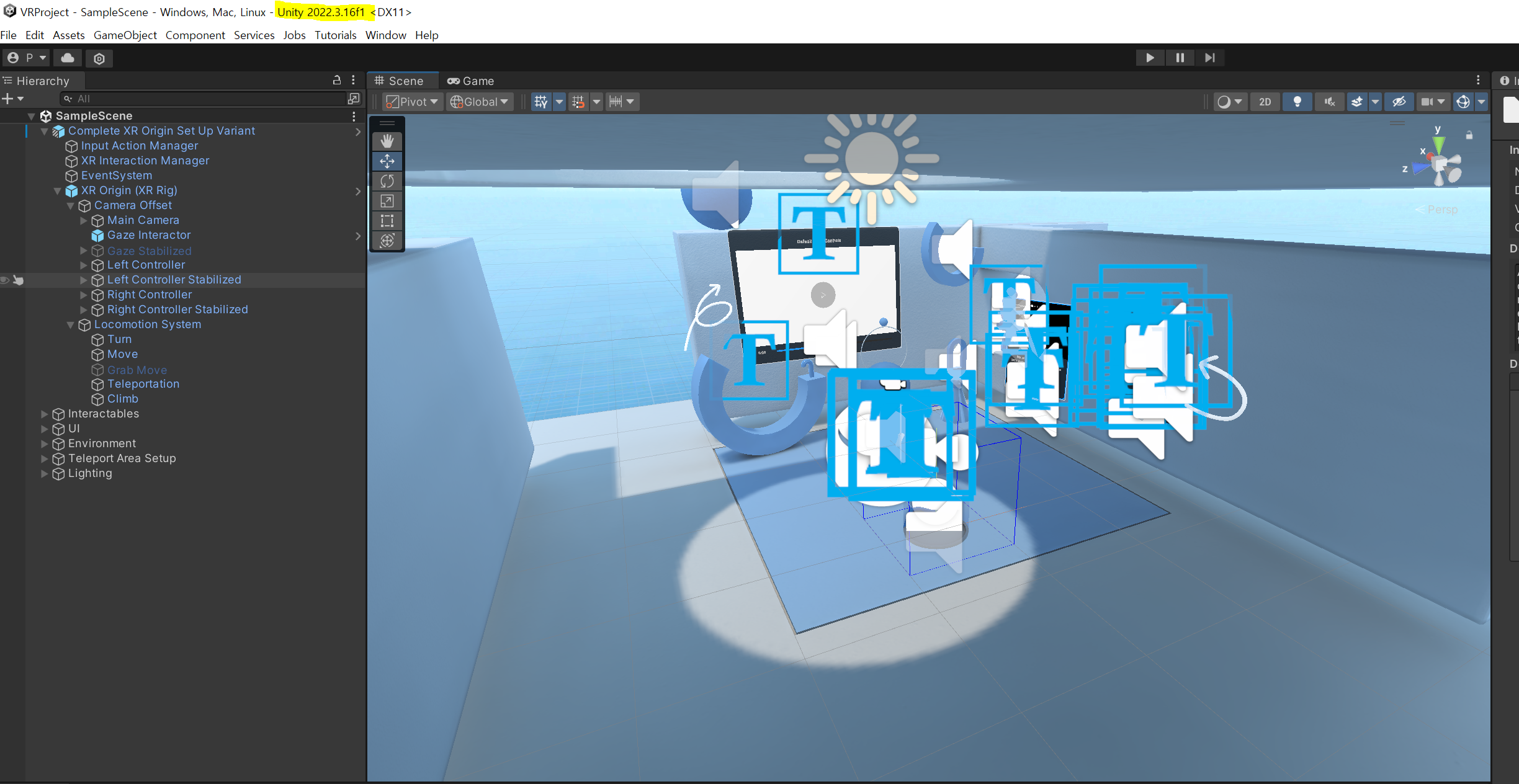1519x784 pixels.
Task: Open the Pivot handle position dropdown
Action: coord(413,102)
